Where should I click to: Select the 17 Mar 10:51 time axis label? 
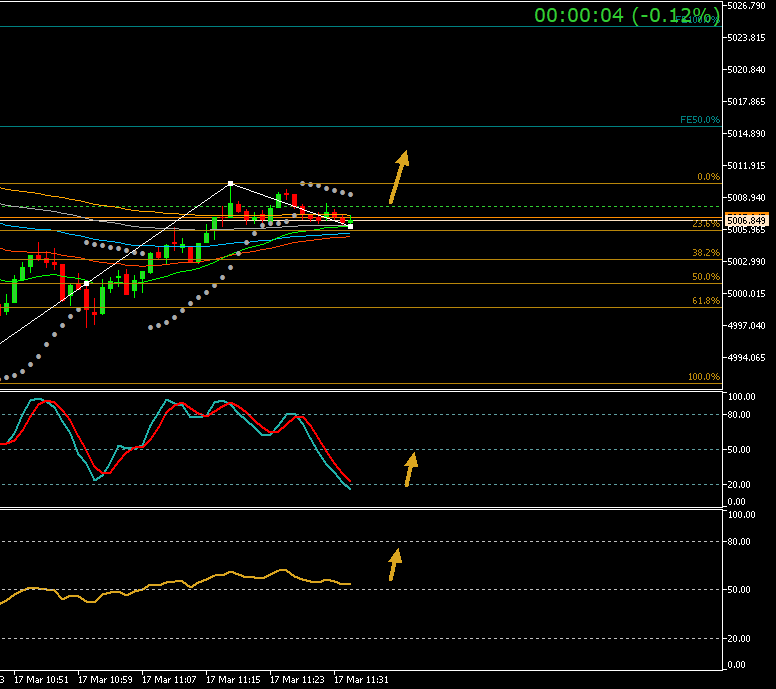coord(43,679)
